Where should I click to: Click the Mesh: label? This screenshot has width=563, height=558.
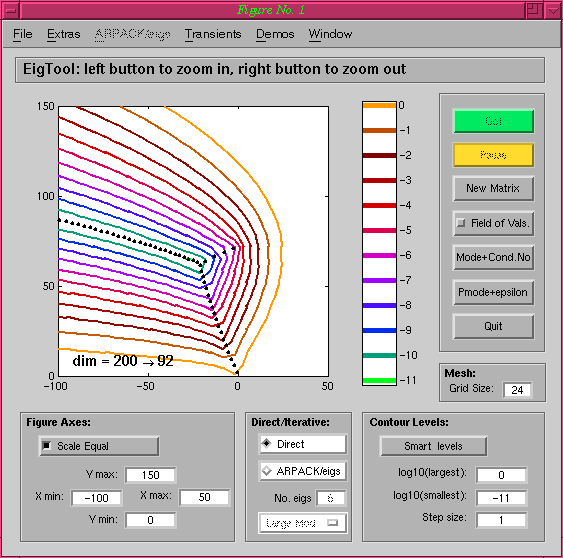[460, 373]
